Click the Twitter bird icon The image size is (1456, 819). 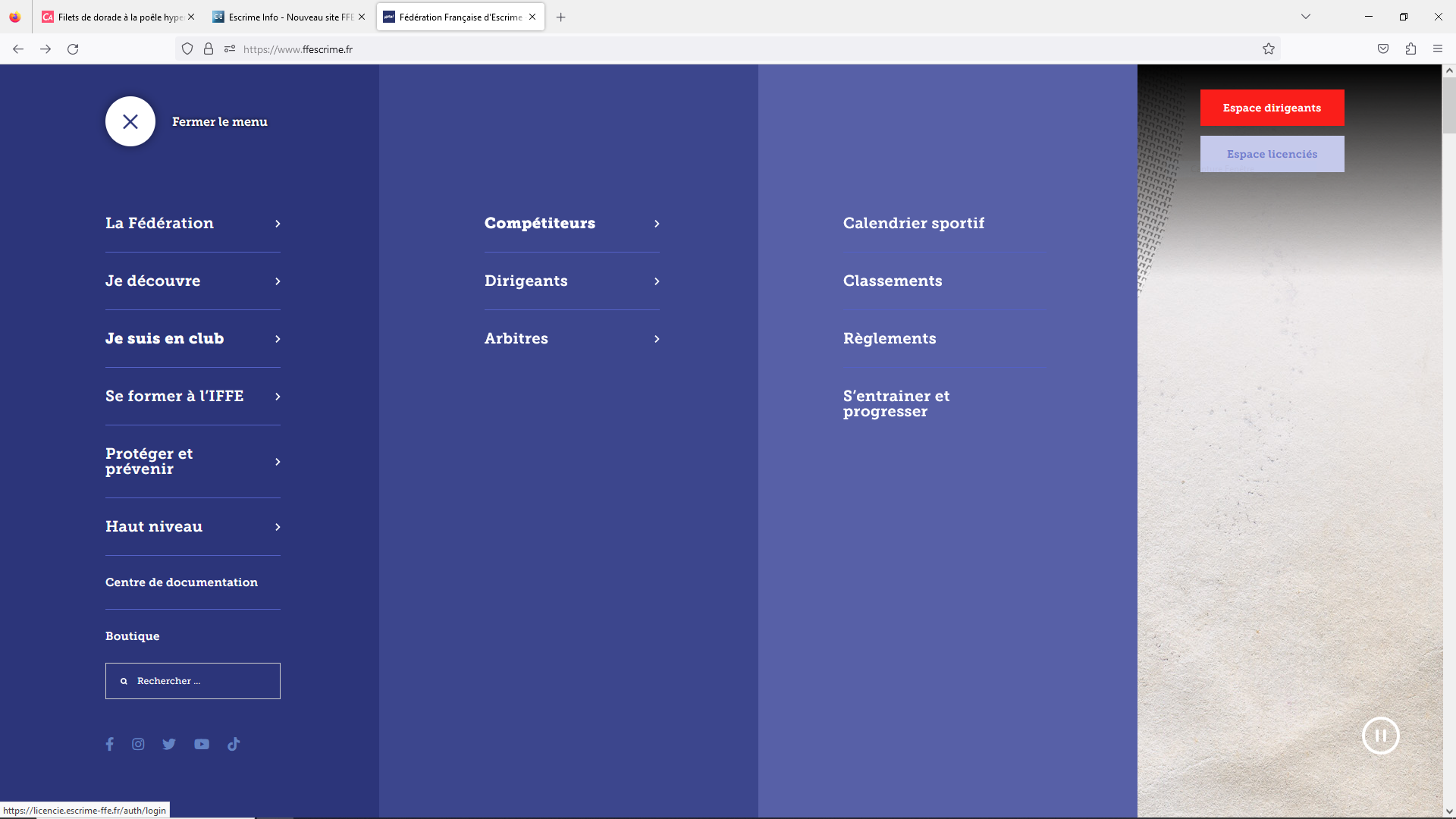(169, 744)
